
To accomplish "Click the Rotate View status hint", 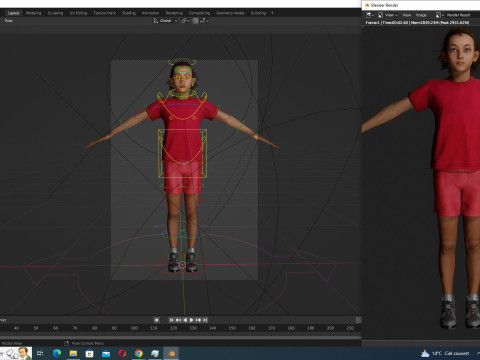I will pyautogui.click(x=12, y=343).
